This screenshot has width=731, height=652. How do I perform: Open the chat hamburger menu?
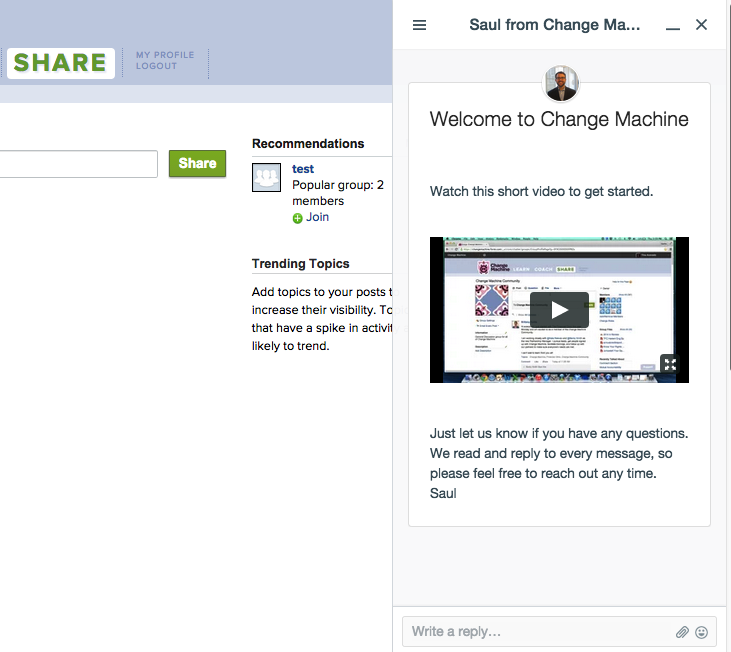click(x=419, y=25)
